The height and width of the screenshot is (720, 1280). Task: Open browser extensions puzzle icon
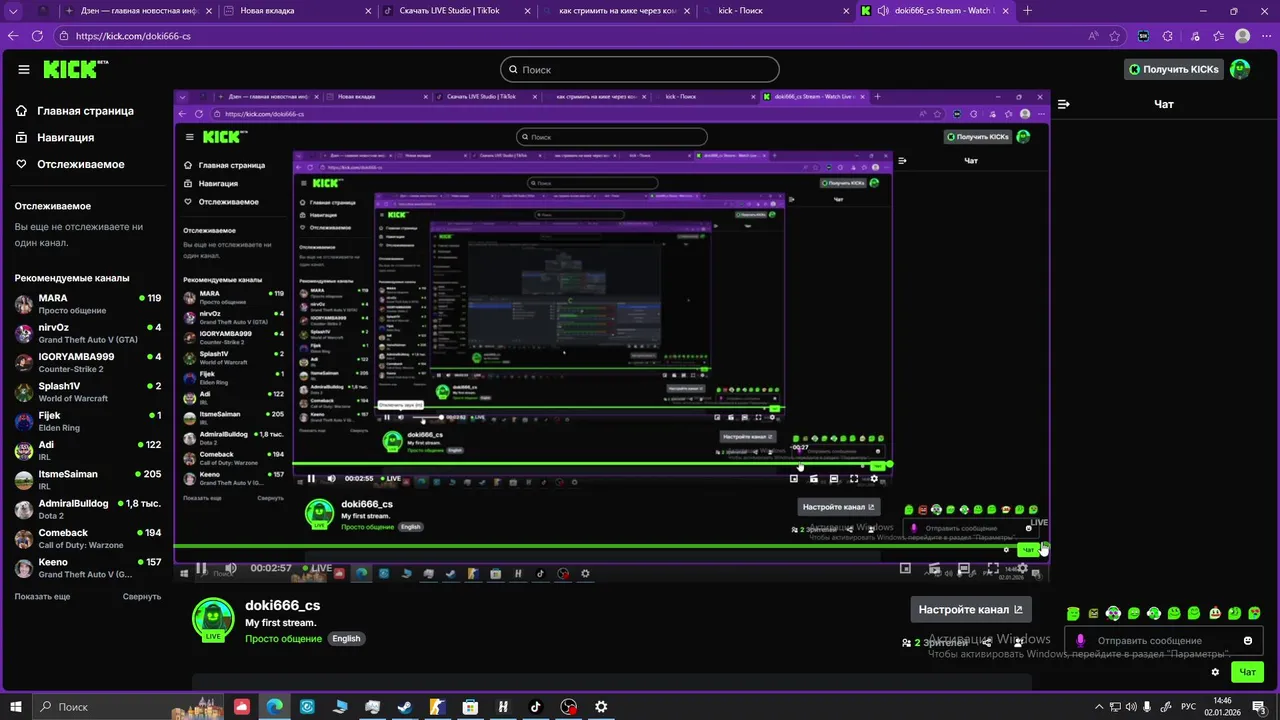point(1167,35)
